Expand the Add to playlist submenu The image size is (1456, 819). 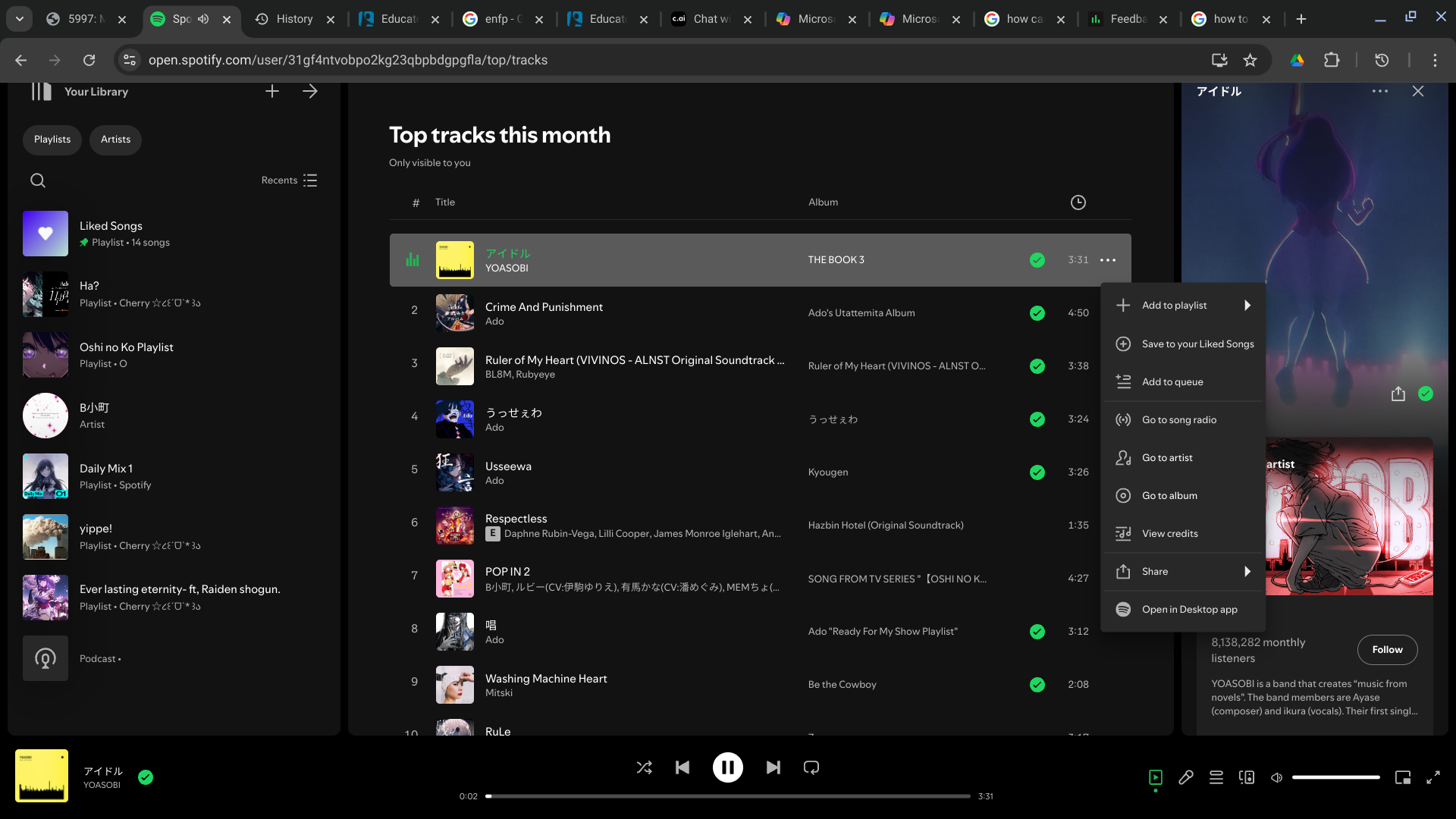point(1183,306)
